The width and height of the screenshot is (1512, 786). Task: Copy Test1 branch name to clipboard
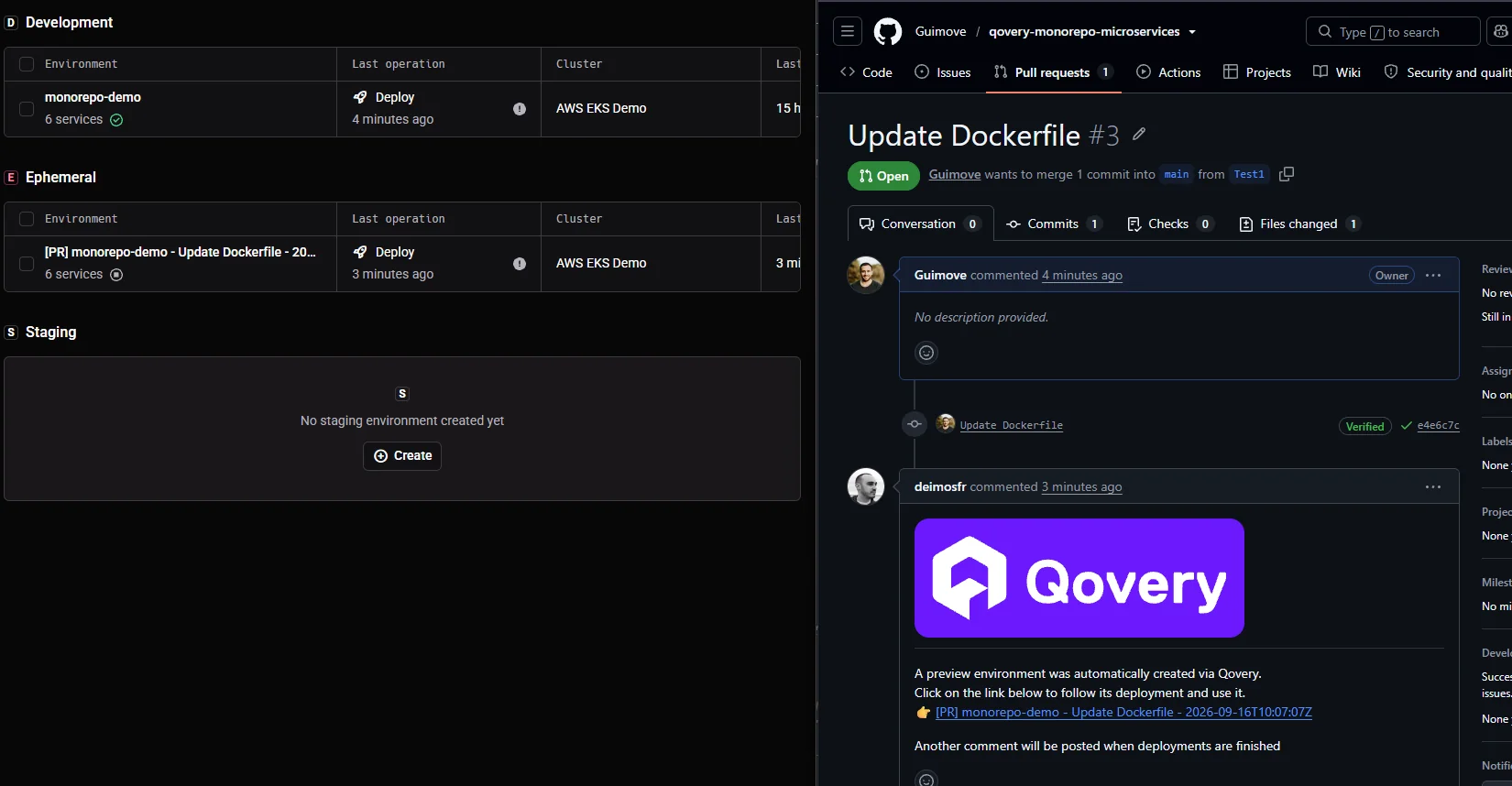pos(1287,174)
